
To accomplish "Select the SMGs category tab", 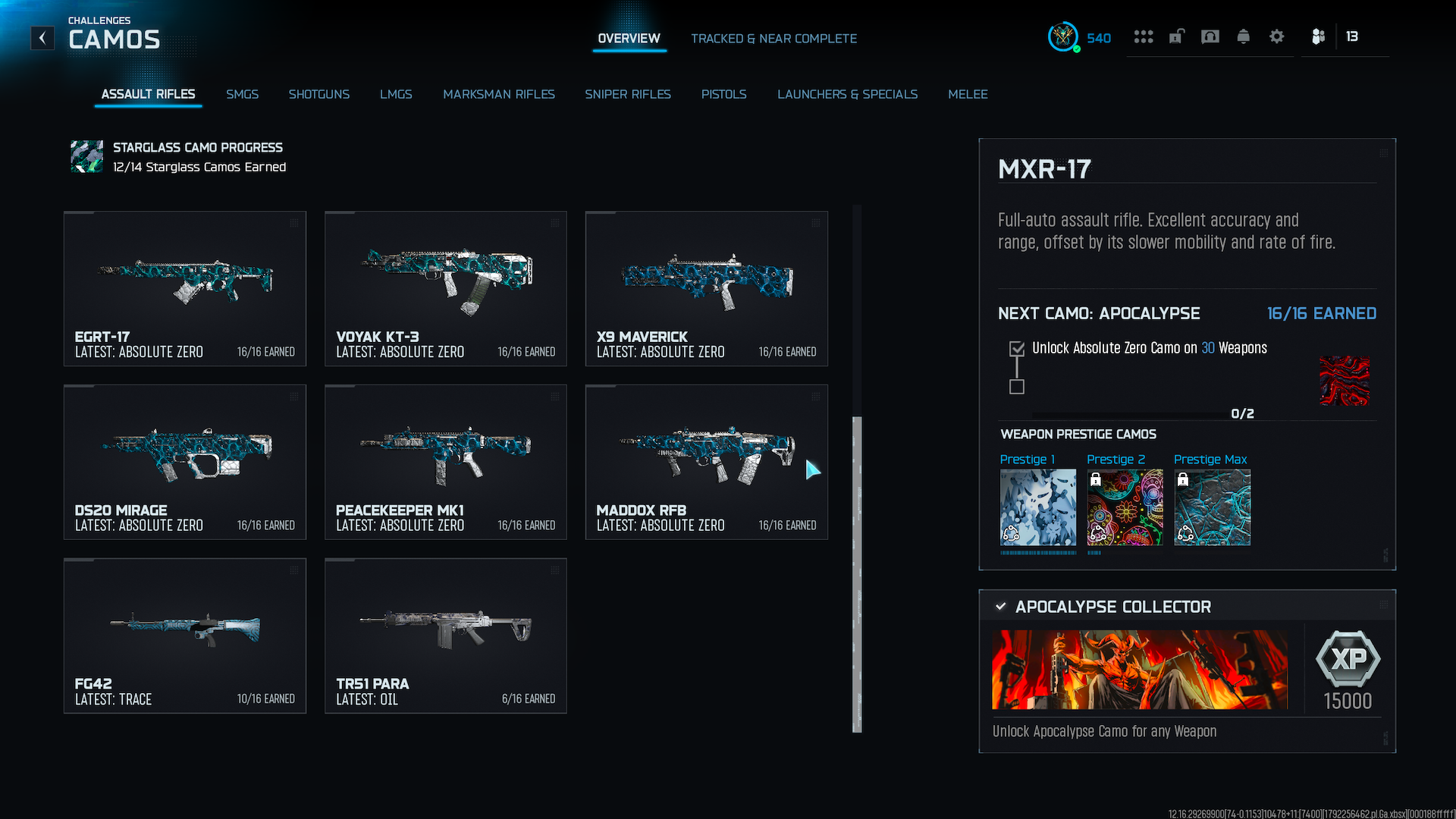I will pyautogui.click(x=243, y=94).
